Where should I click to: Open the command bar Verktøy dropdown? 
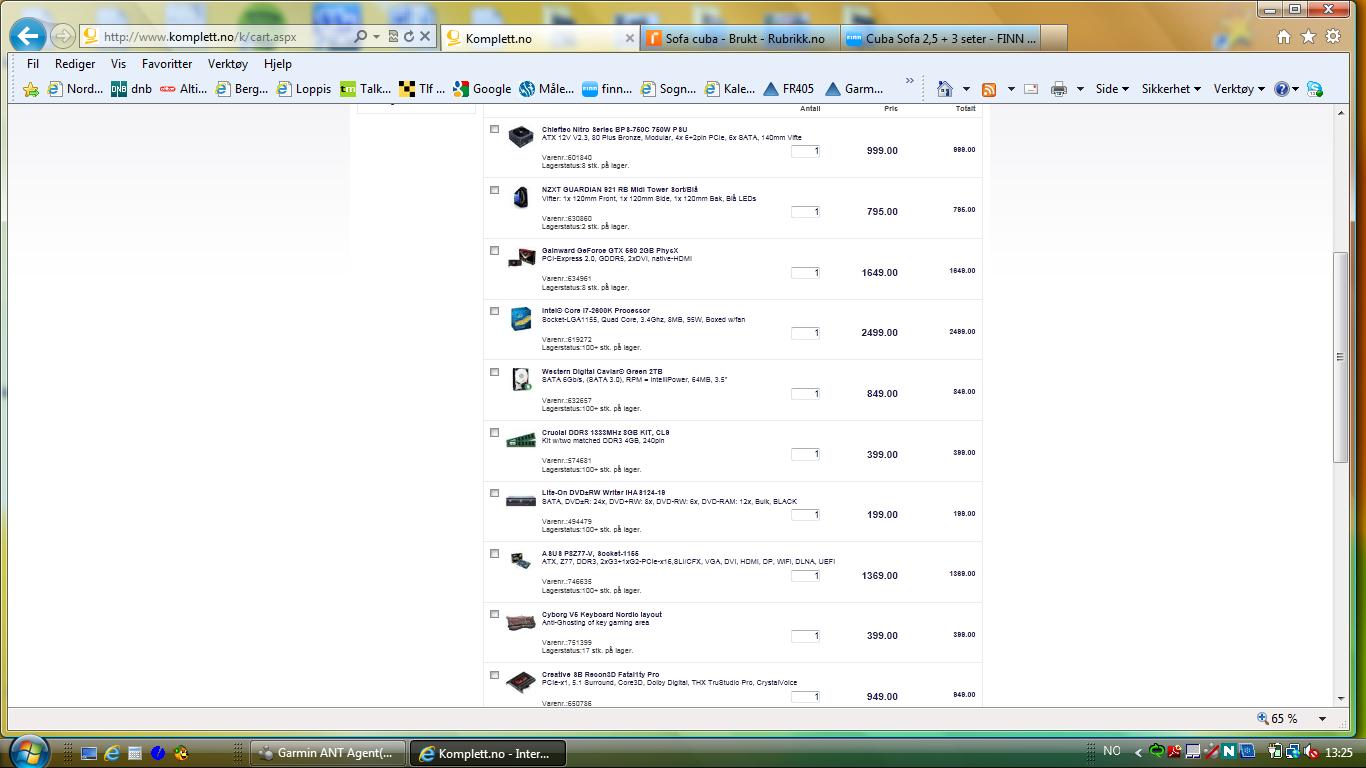1239,89
